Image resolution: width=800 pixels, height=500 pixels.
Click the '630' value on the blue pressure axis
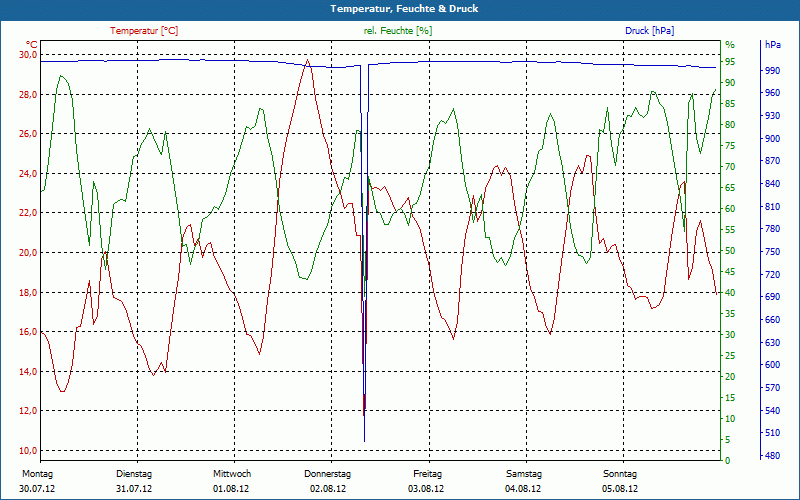(772, 342)
